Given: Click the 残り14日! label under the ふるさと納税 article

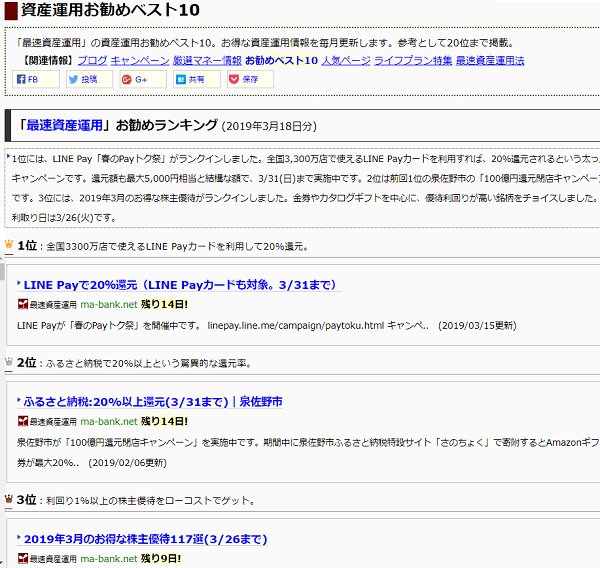Looking at the screenshot, I should coord(165,422).
